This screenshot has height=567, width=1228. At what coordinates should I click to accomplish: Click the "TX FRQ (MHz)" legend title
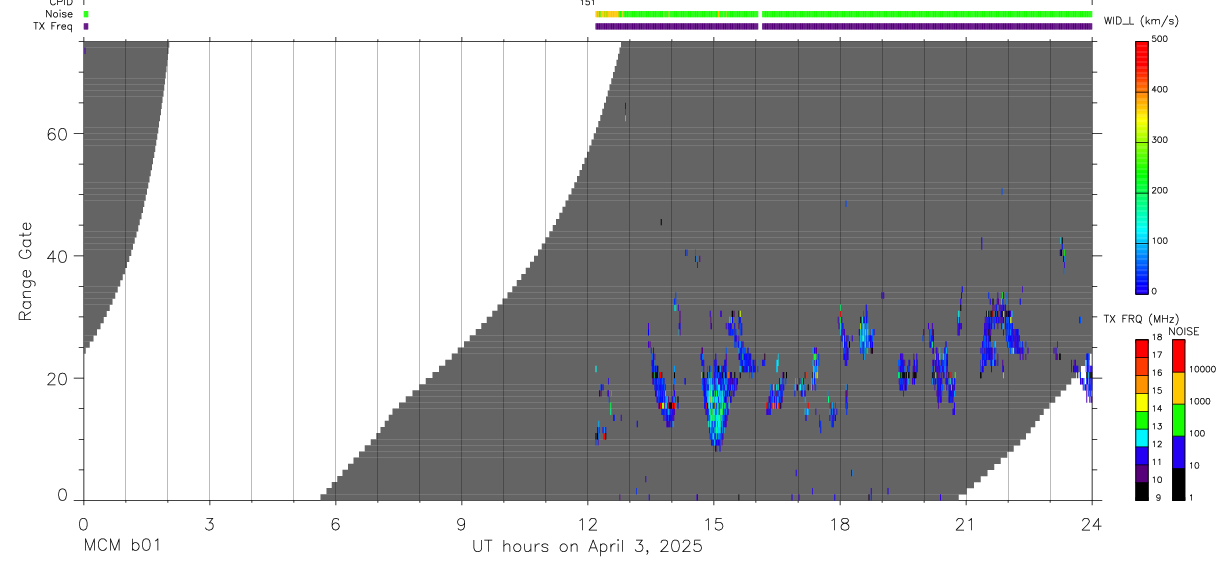coord(1140,318)
